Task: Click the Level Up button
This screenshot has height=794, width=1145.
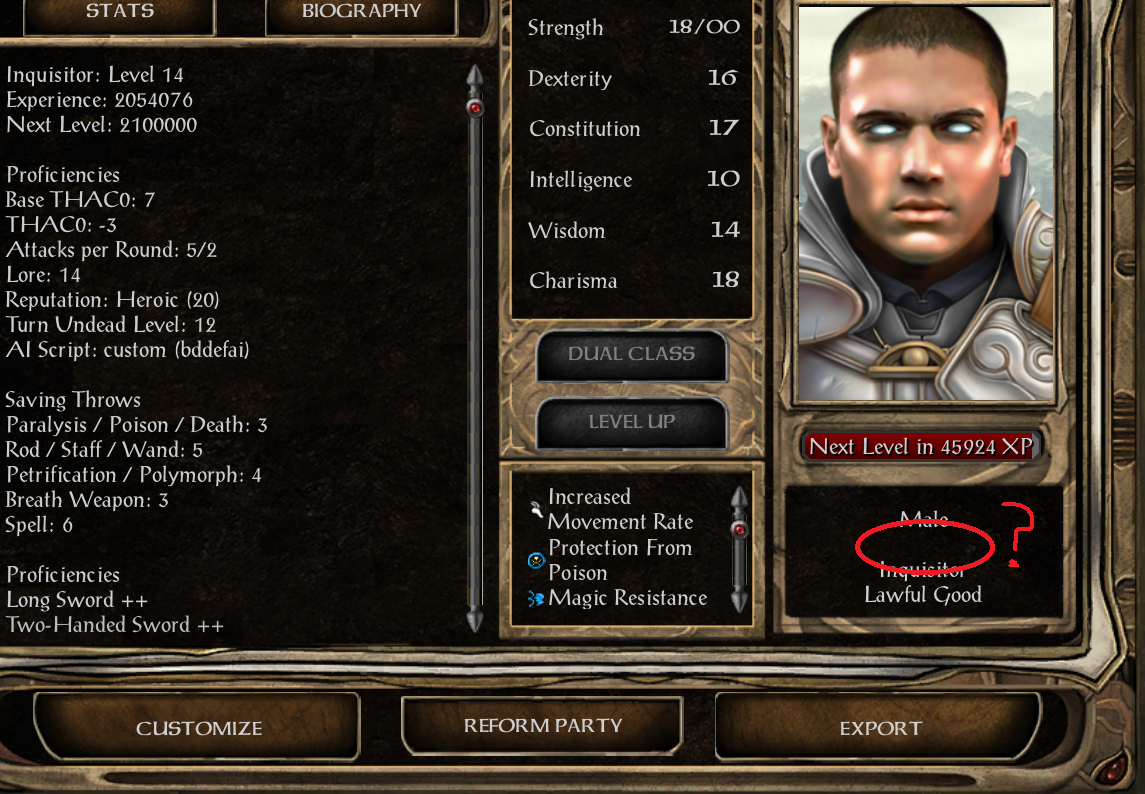Action: click(x=632, y=422)
